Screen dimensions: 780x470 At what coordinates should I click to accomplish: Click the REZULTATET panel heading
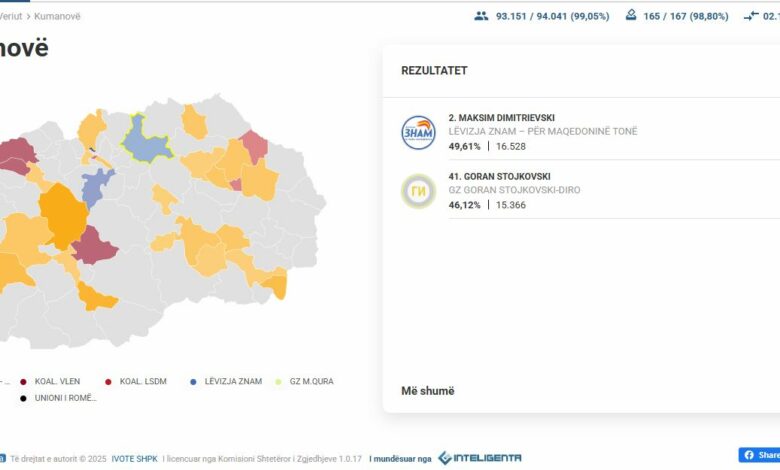point(434,71)
